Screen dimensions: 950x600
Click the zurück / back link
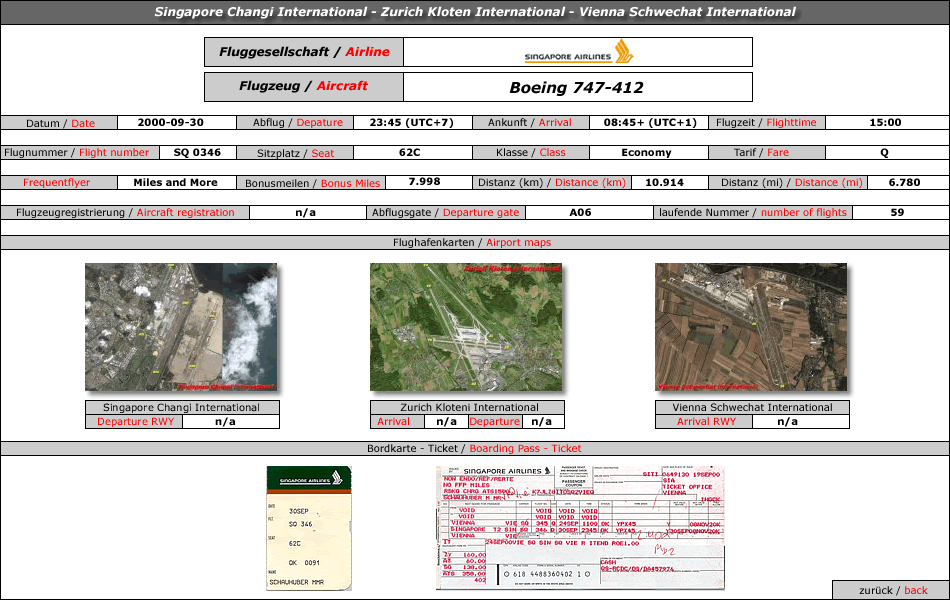(x=892, y=590)
